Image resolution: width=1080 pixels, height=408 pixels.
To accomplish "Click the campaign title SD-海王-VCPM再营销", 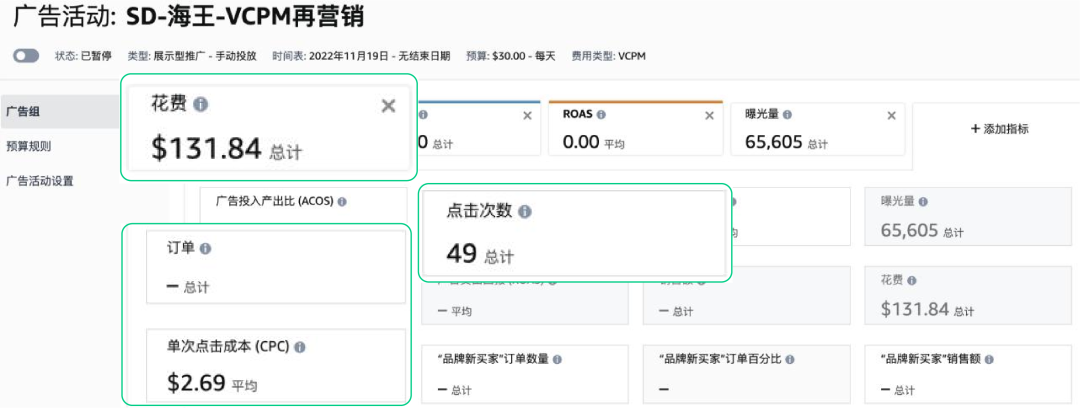I will 245,17.
